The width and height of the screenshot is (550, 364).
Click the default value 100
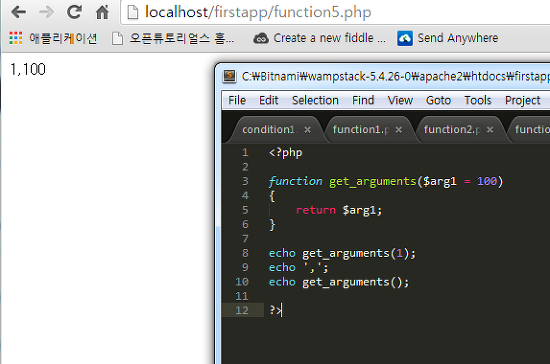click(x=487, y=181)
